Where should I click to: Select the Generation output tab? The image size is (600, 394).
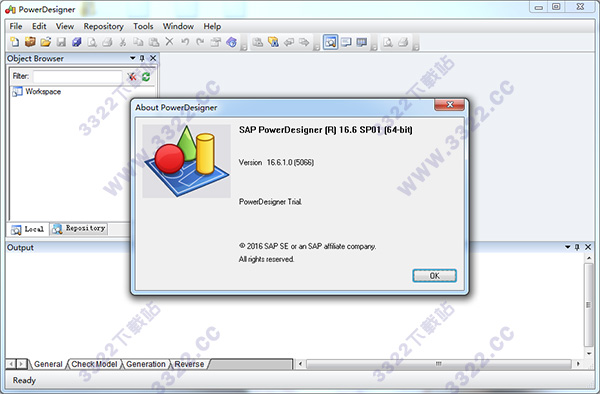pos(146,364)
